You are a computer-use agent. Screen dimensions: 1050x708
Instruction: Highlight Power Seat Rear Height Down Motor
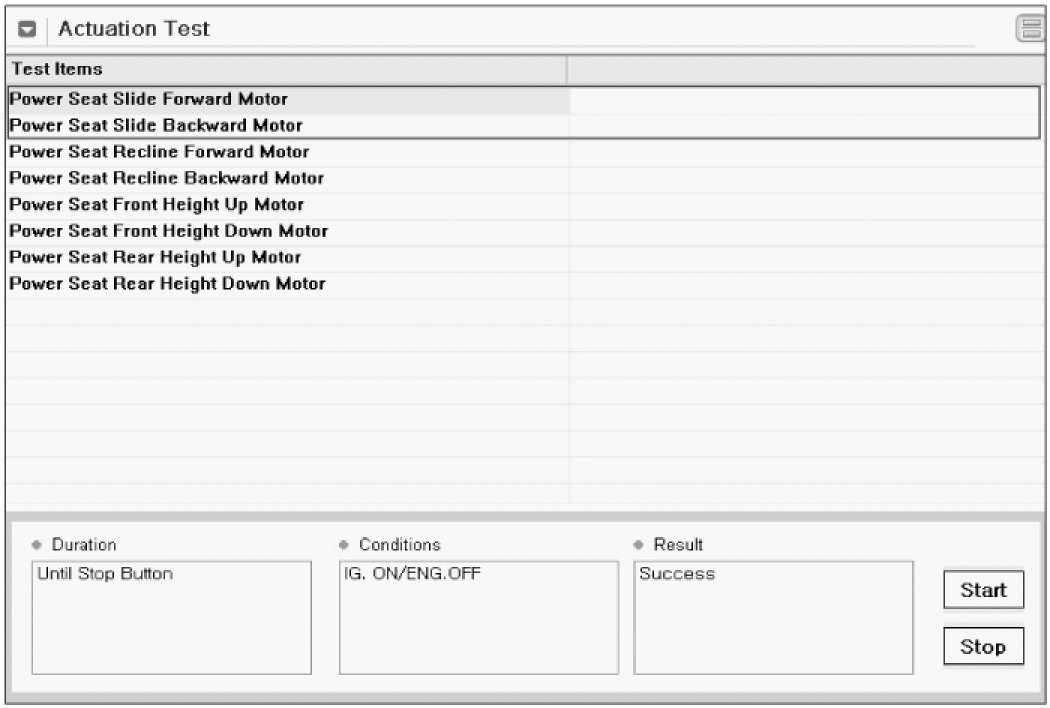pyautogui.click(x=167, y=283)
